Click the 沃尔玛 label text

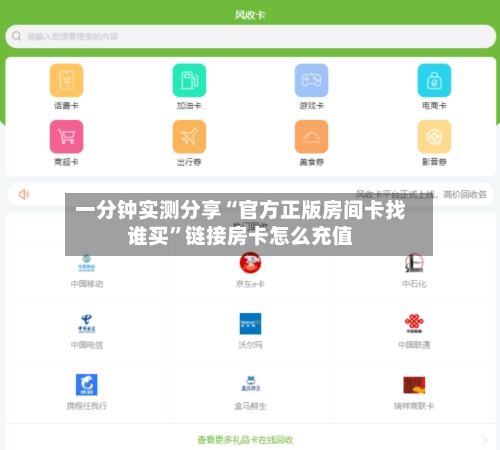click(x=250, y=345)
